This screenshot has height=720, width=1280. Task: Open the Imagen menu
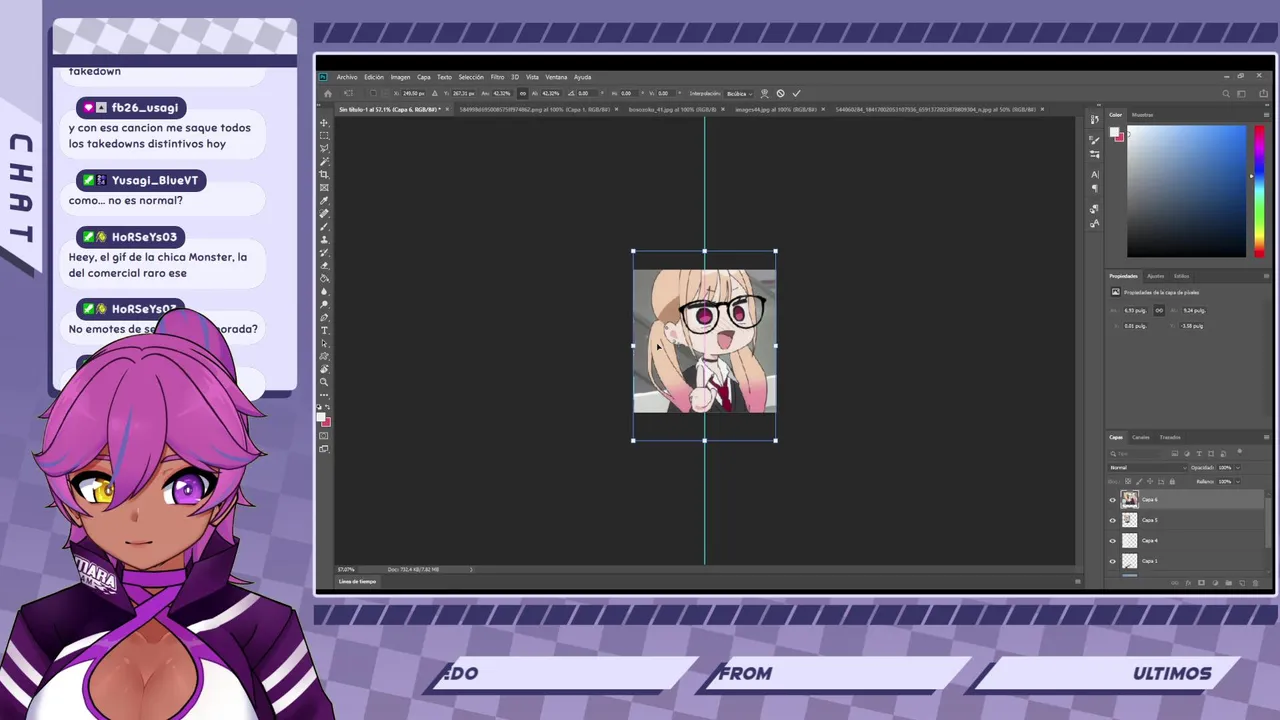(400, 77)
